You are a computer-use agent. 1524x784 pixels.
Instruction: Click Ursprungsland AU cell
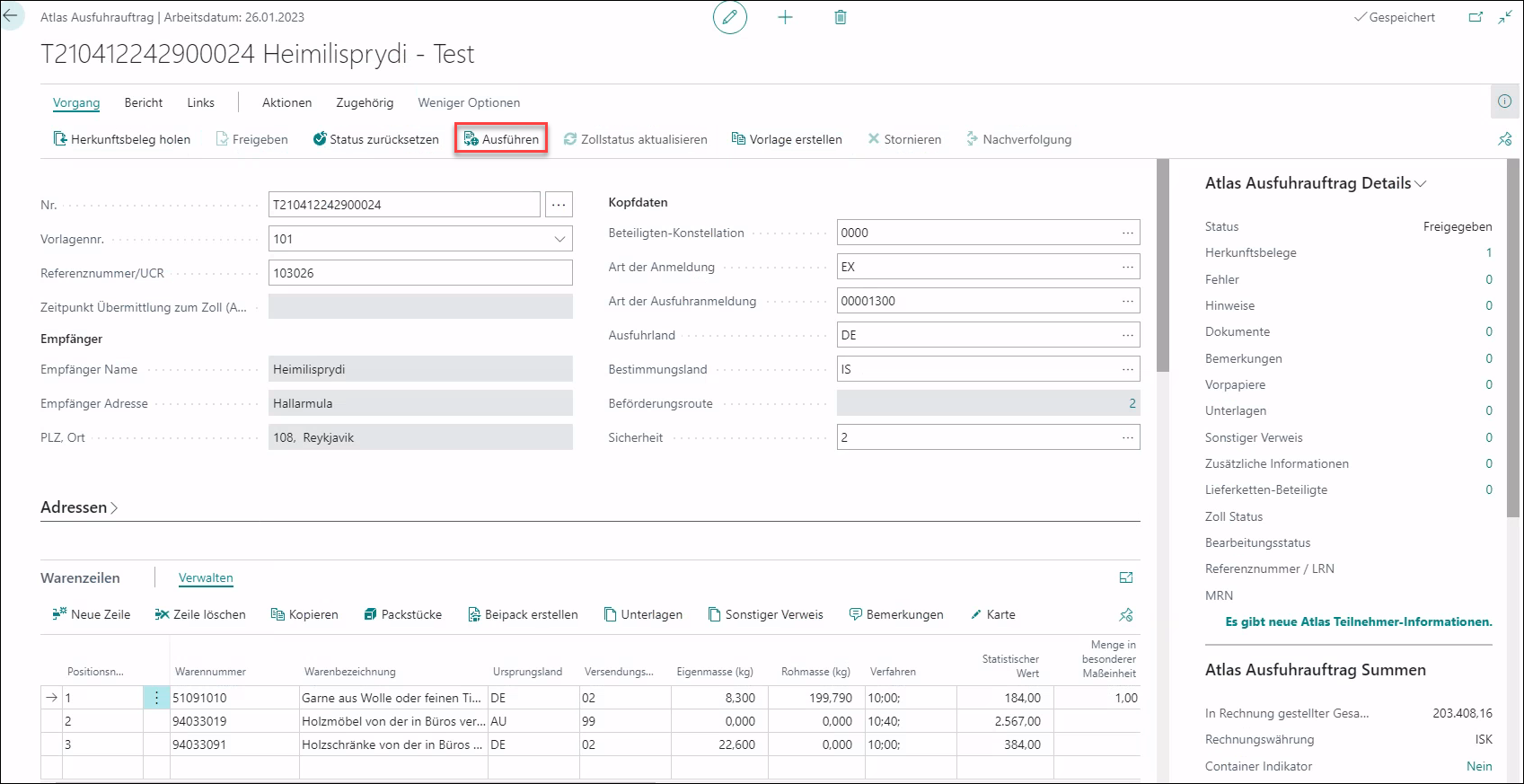(533, 721)
